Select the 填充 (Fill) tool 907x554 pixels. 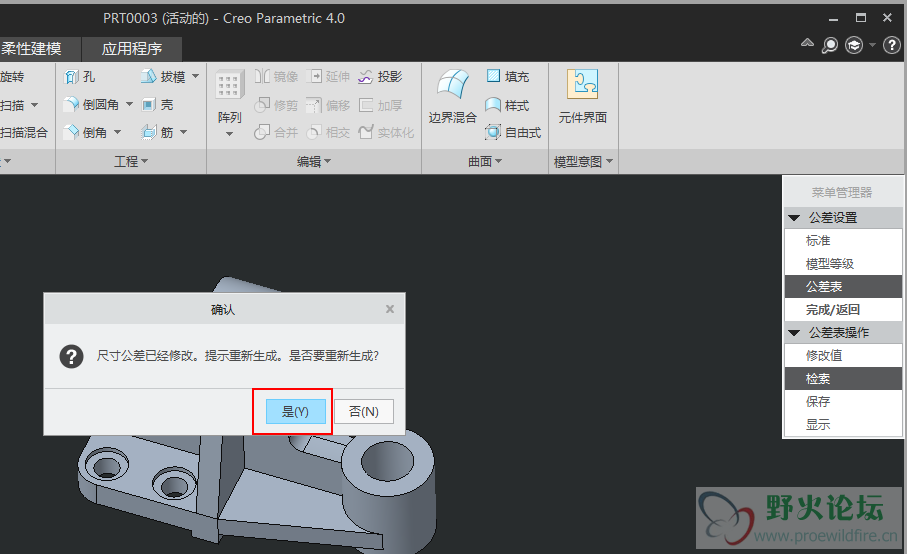tap(507, 76)
